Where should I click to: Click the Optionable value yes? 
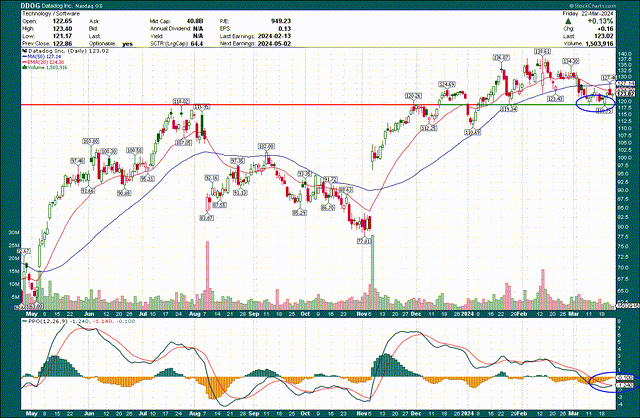pyautogui.click(x=127, y=44)
